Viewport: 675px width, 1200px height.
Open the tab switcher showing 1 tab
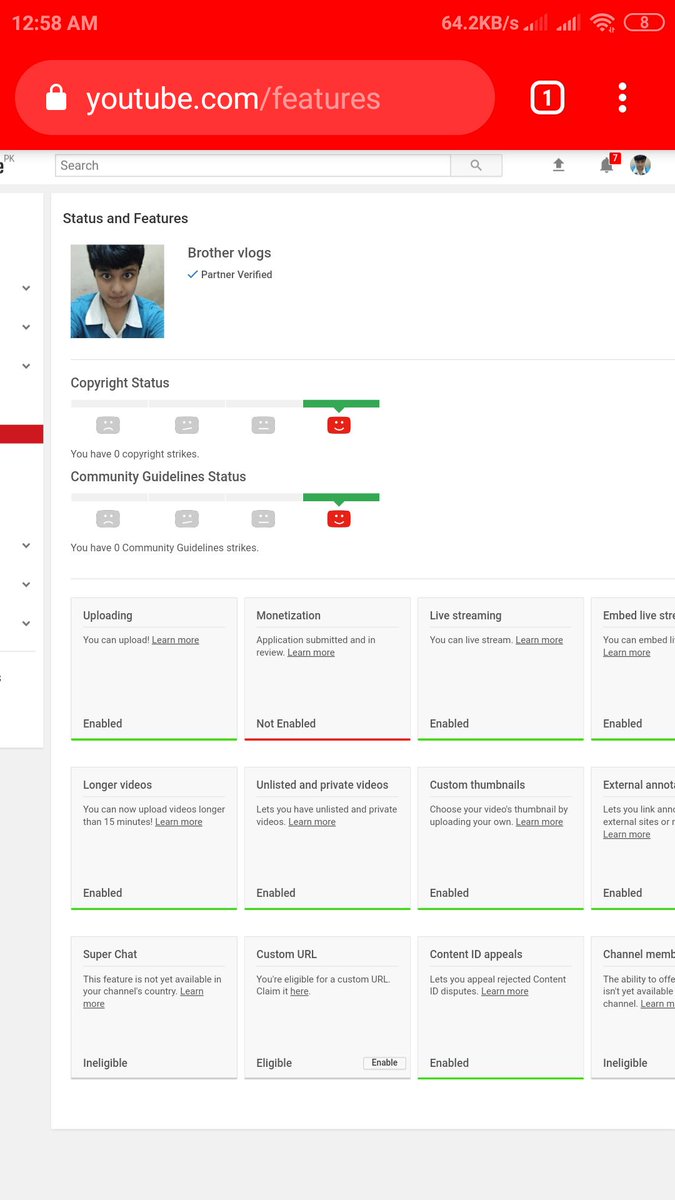point(547,98)
